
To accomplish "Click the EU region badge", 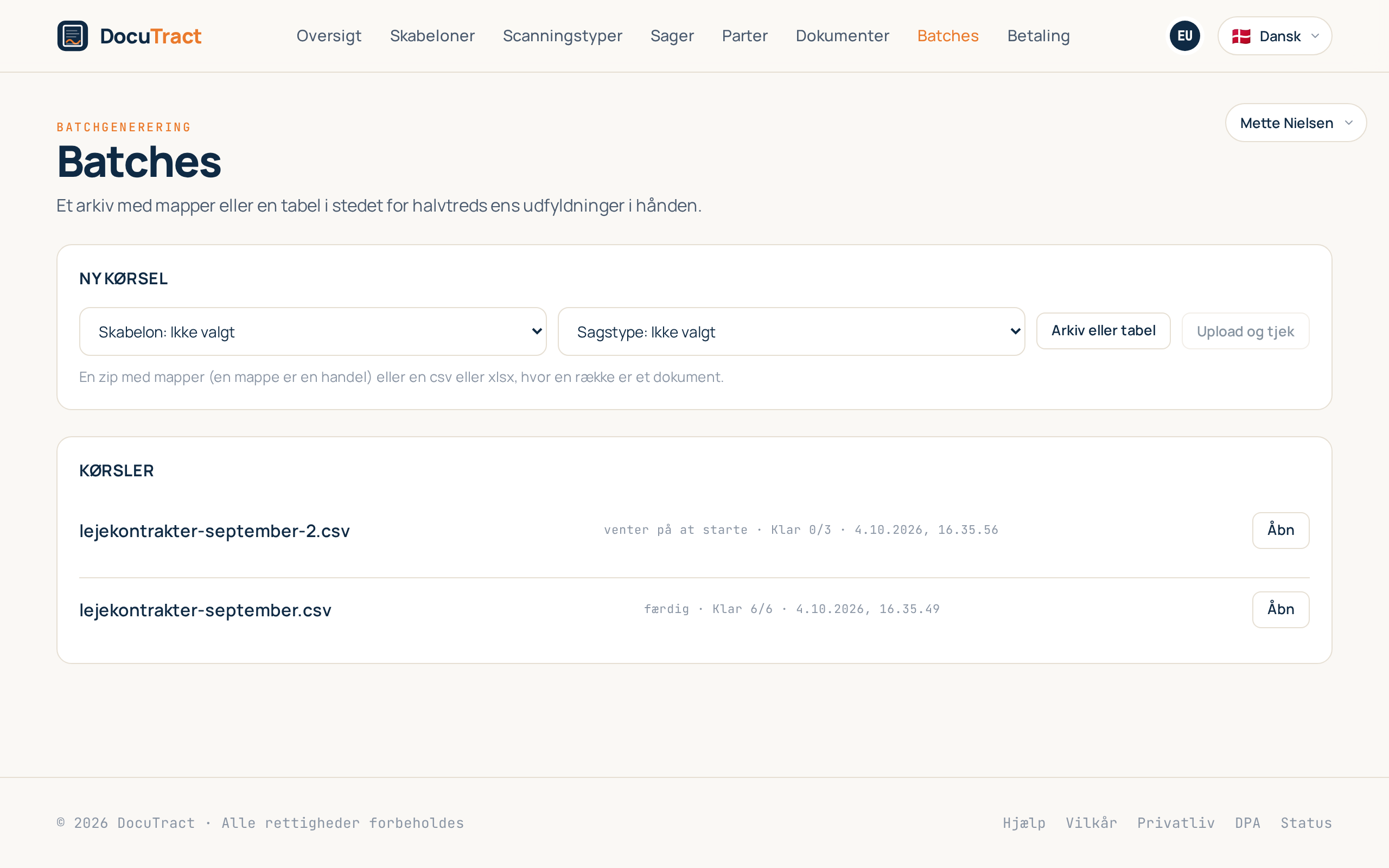I will coord(1184,36).
